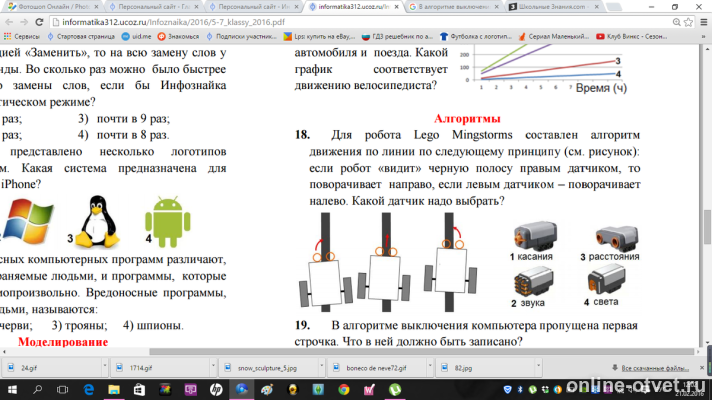
Task: Open the uid.me bookmark
Action: click(137, 36)
